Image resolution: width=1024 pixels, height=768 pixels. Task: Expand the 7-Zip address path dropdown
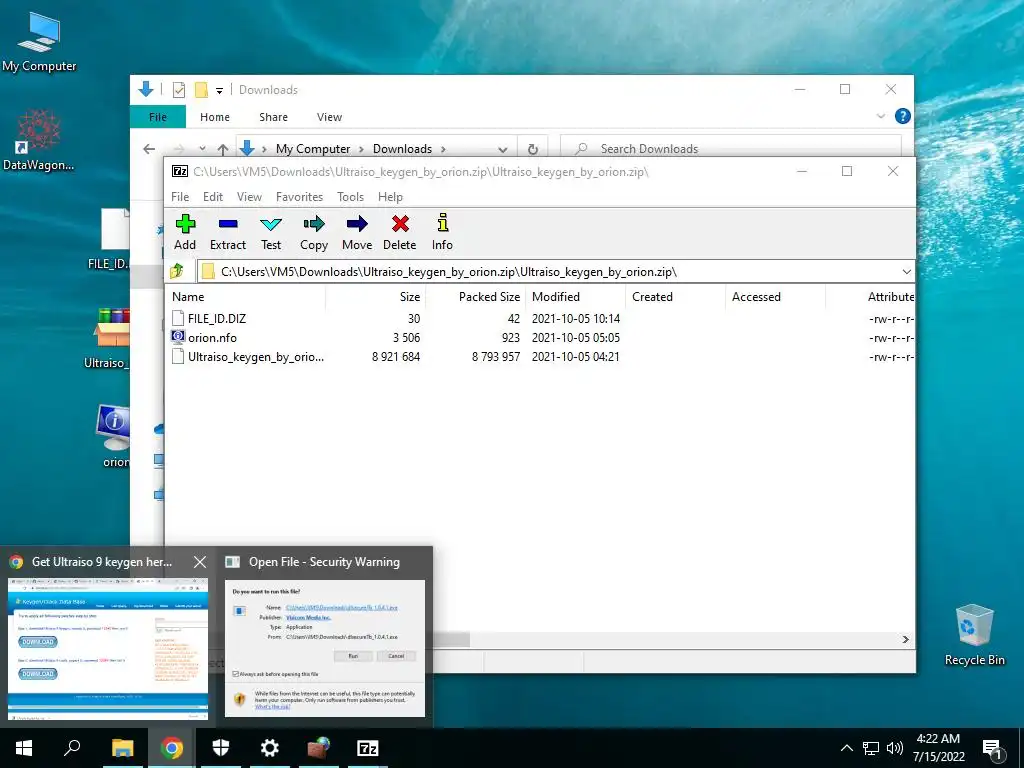click(906, 272)
